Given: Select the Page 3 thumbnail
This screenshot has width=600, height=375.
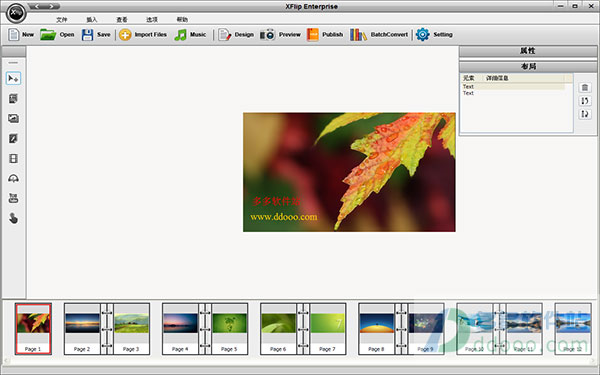Looking at the screenshot, I should coord(131,329).
